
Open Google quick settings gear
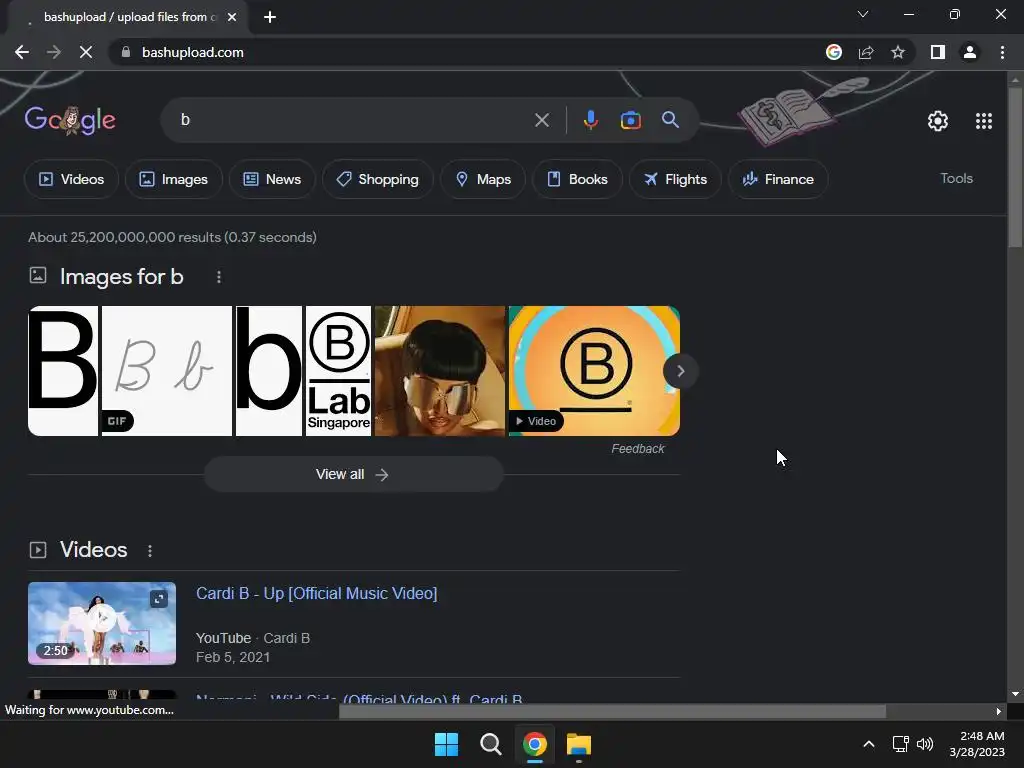point(938,121)
